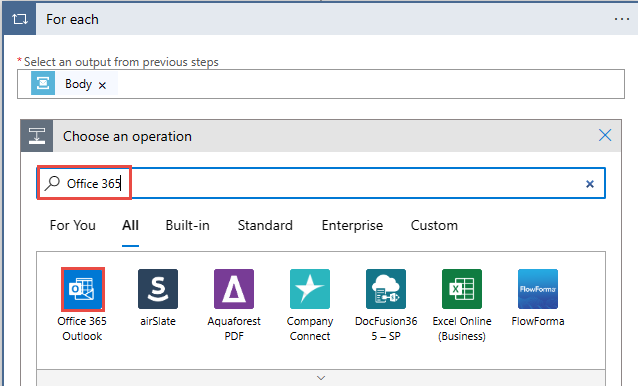Click the For each loop icon
Screen dimensions: 638x386
(20, 19)
